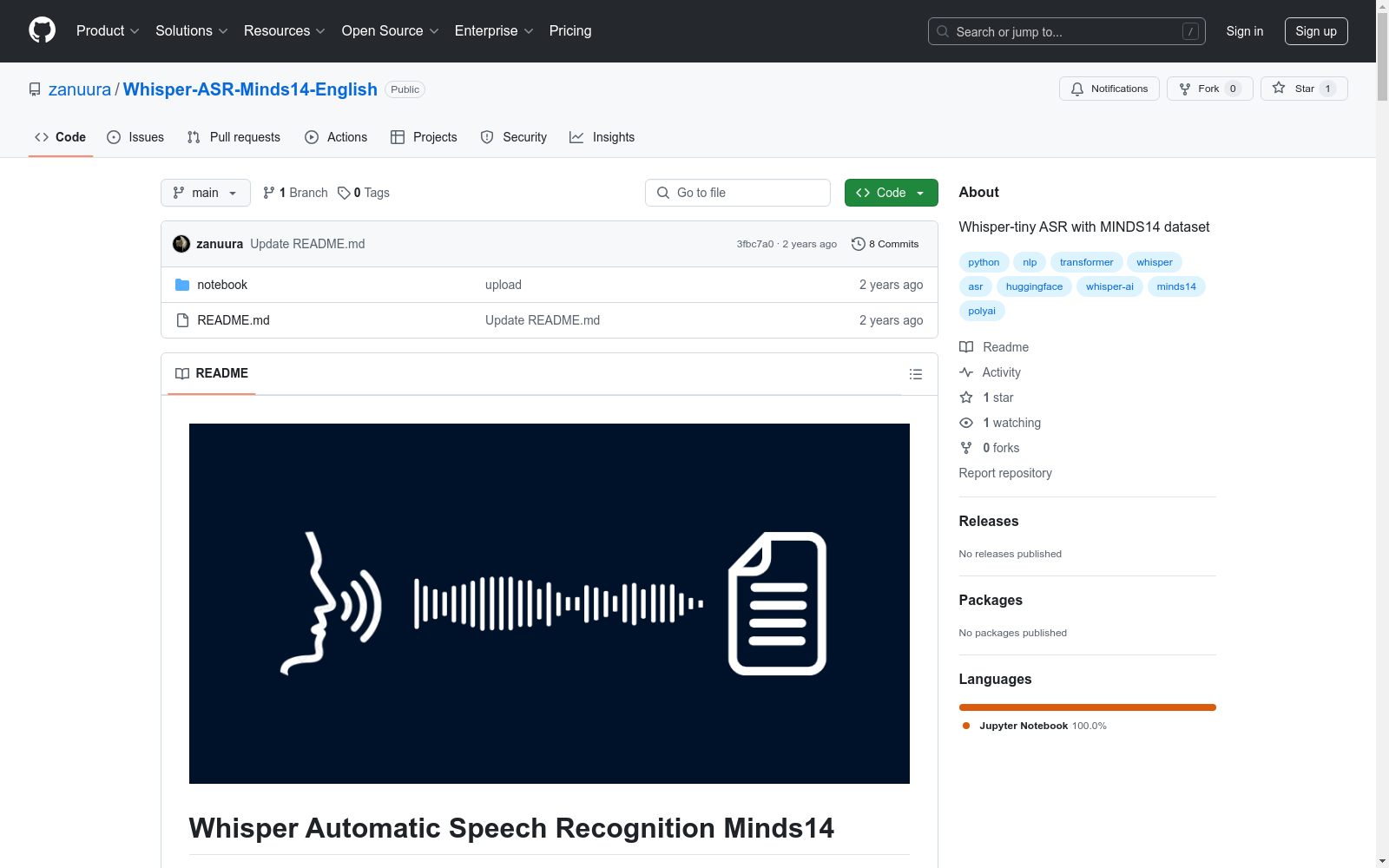Focus the Search or jump to field
Screen dimensions: 1389x868
(1066, 31)
